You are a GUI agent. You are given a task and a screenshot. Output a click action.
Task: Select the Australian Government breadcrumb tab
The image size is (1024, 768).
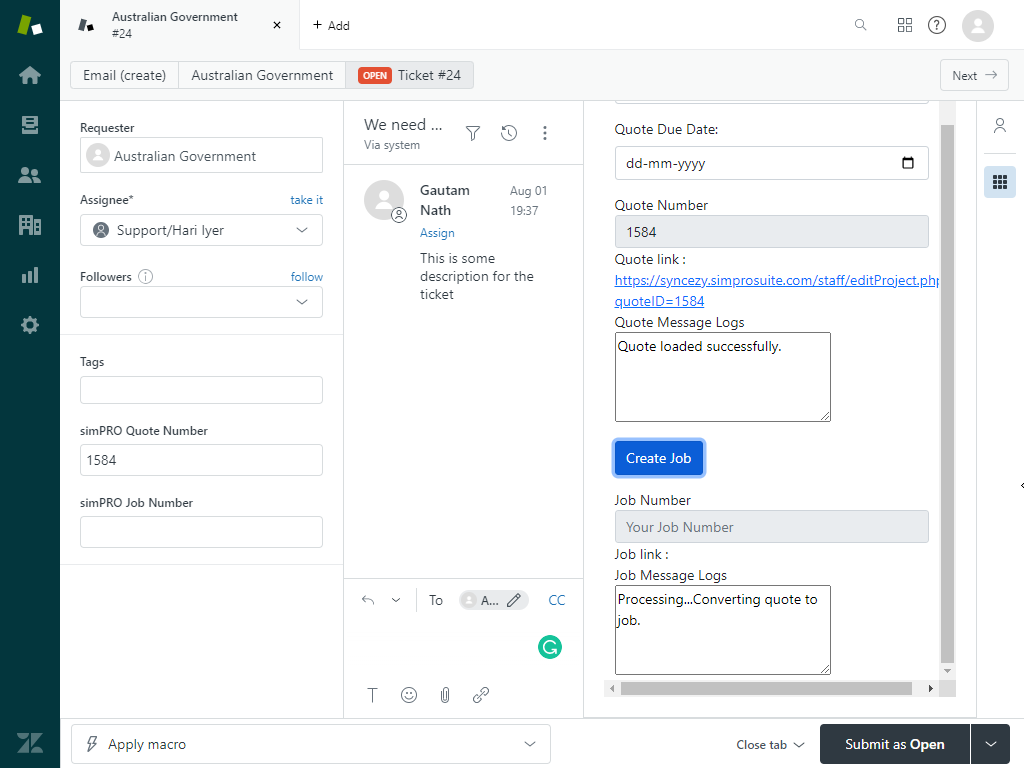(262, 75)
